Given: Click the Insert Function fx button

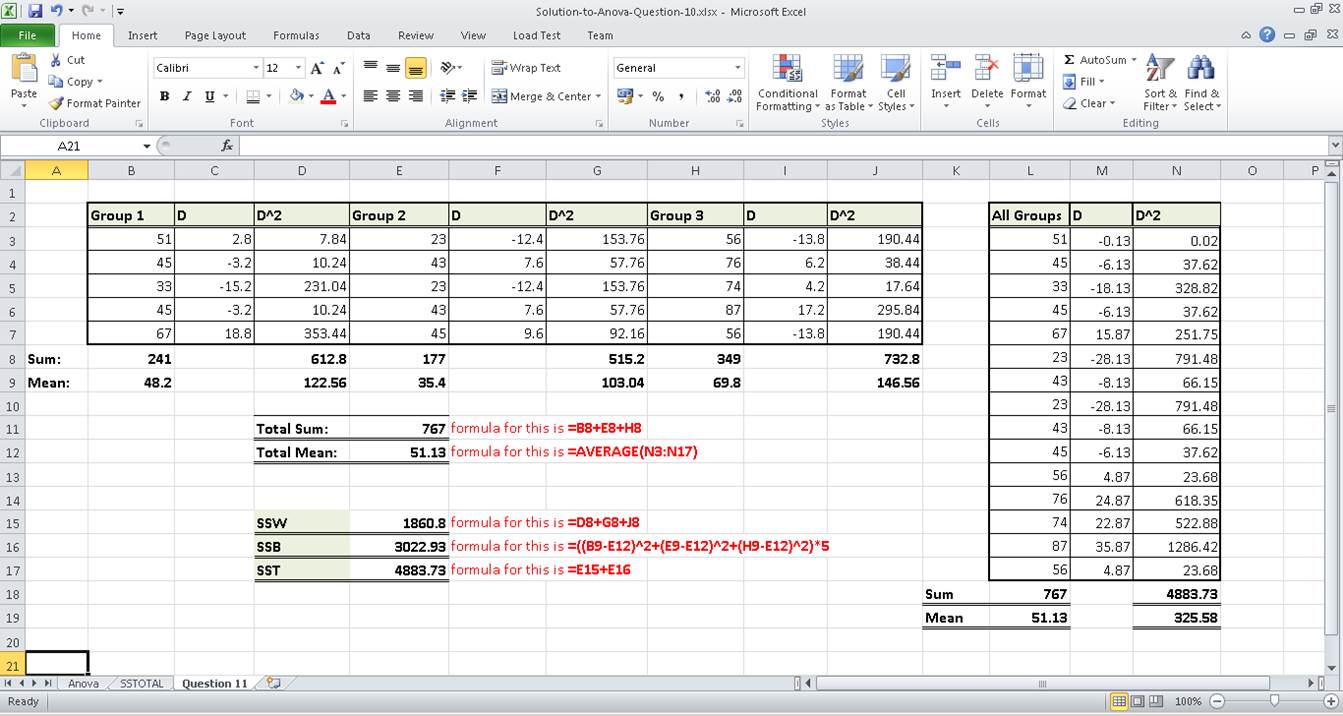Looking at the screenshot, I should [x=227, y=146].
